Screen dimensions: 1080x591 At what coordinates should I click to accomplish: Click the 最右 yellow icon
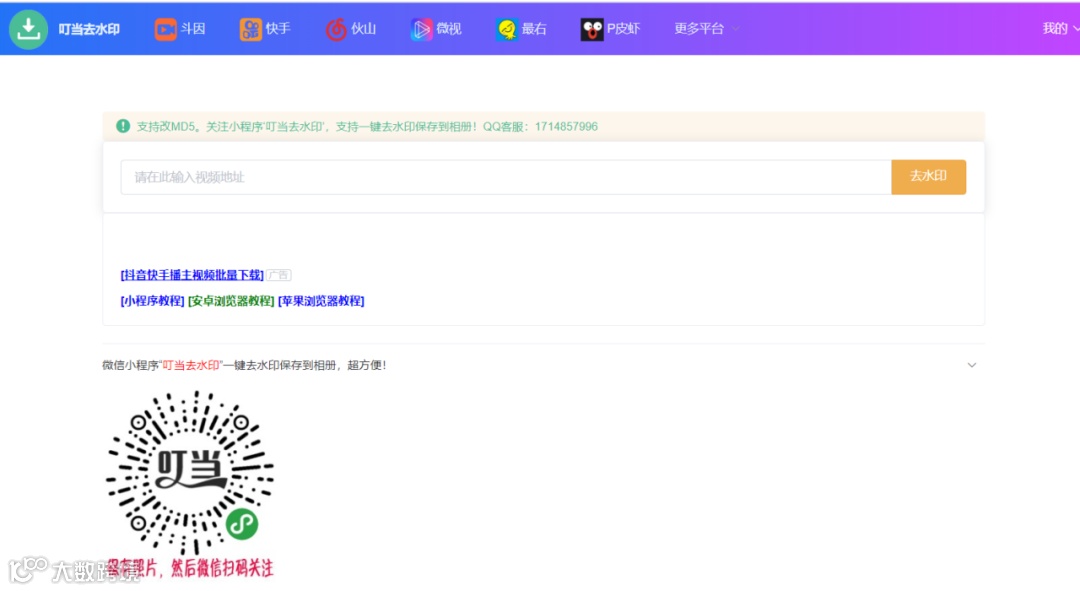pos(507,29)
